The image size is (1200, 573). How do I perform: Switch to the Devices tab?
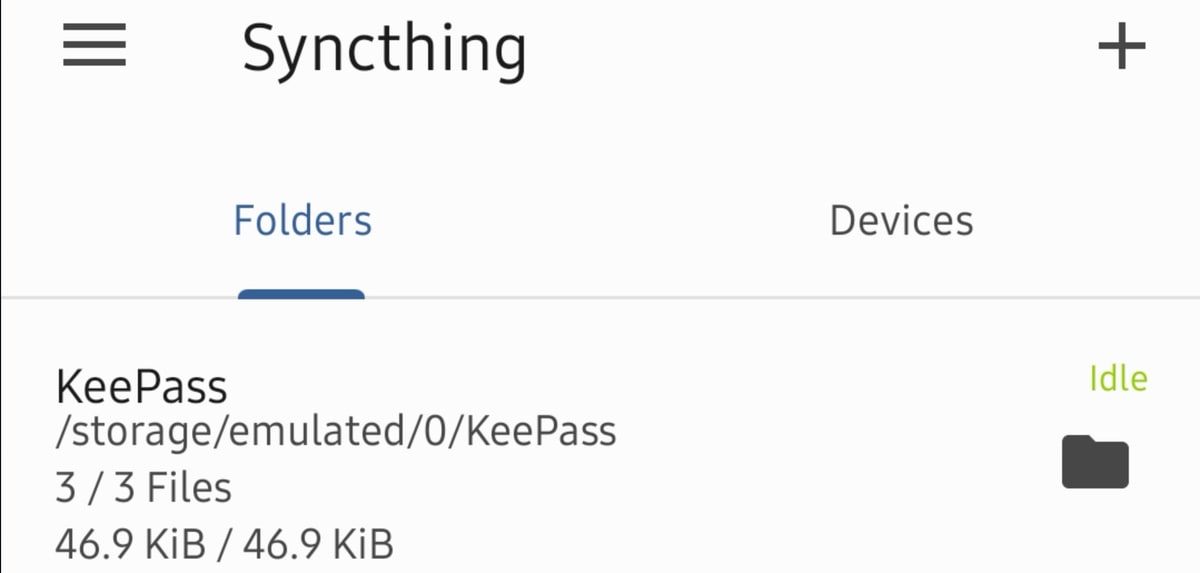click(x=901, y=221)
